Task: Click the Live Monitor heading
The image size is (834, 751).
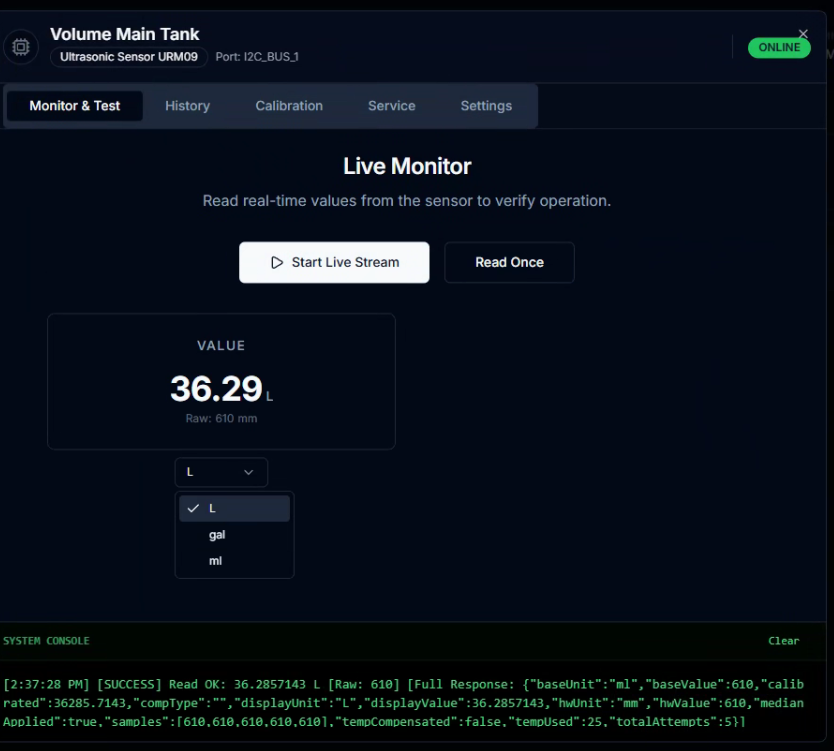Action: [x=407, y=166]
